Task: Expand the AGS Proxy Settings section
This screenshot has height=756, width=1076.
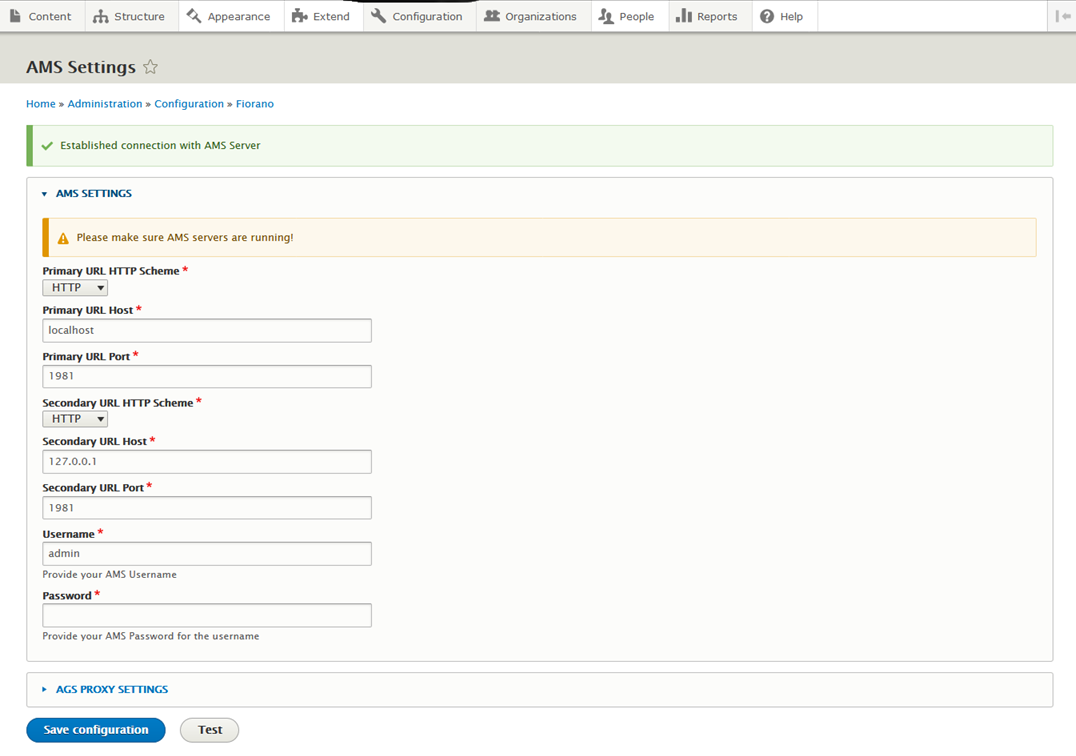Action: (x=111, y=689)
